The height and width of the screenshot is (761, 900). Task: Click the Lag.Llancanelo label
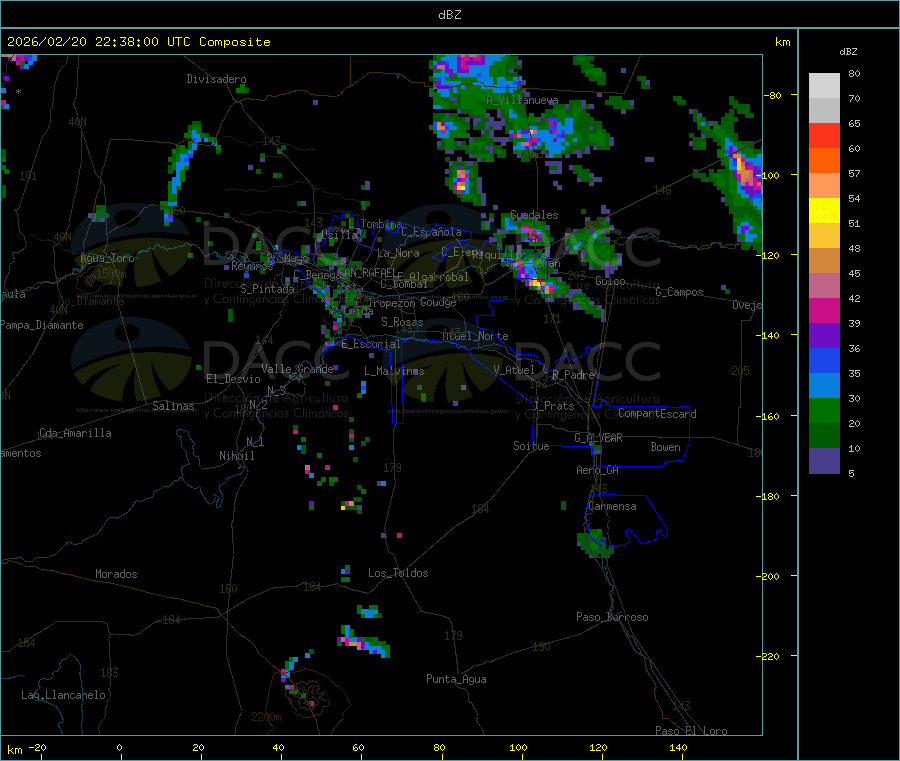pos(63,695)
